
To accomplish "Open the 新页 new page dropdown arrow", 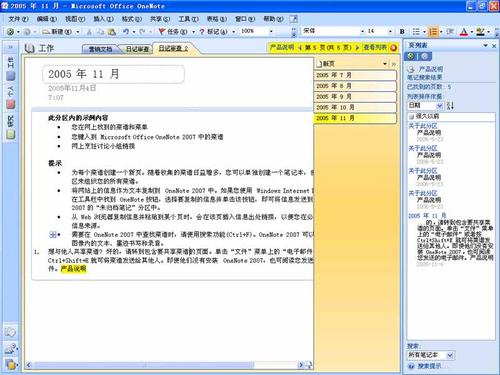I will (x=385, y=64).
